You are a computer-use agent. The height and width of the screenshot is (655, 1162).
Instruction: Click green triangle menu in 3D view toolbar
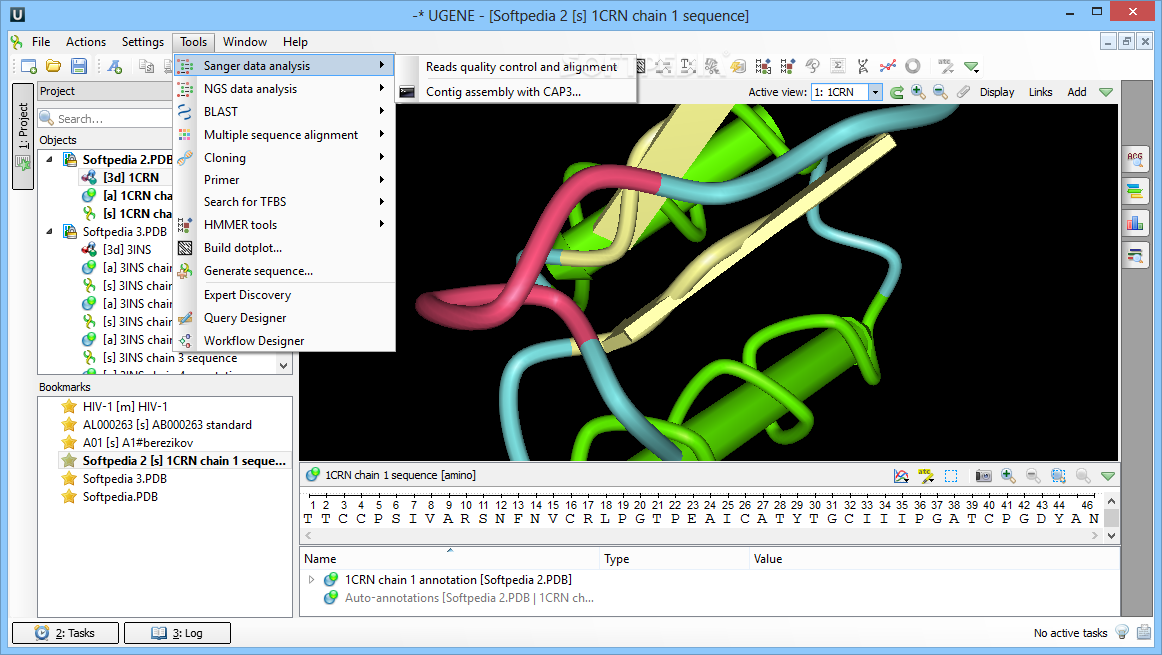click(1106, 92)
